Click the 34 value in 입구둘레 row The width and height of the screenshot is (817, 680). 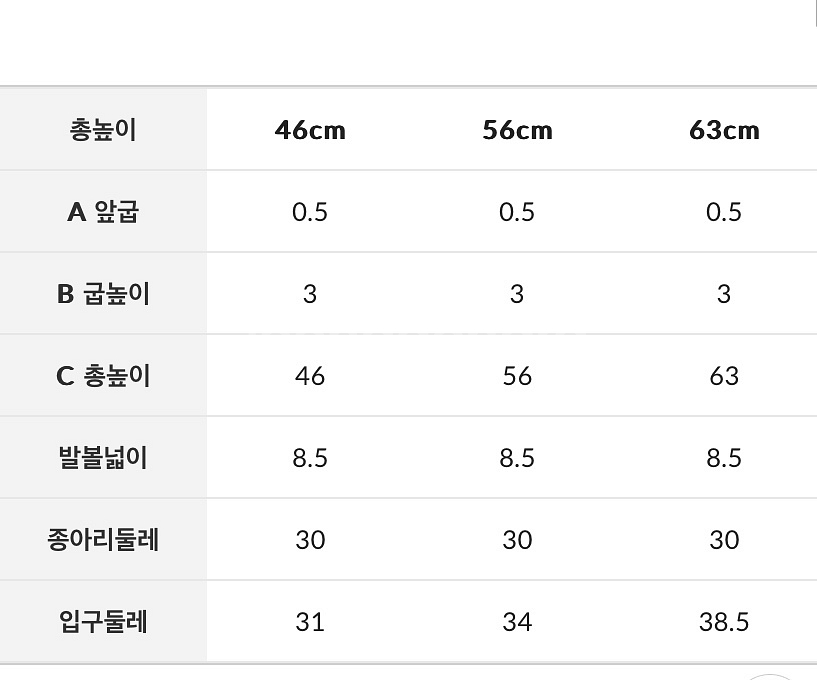[517, 622]
